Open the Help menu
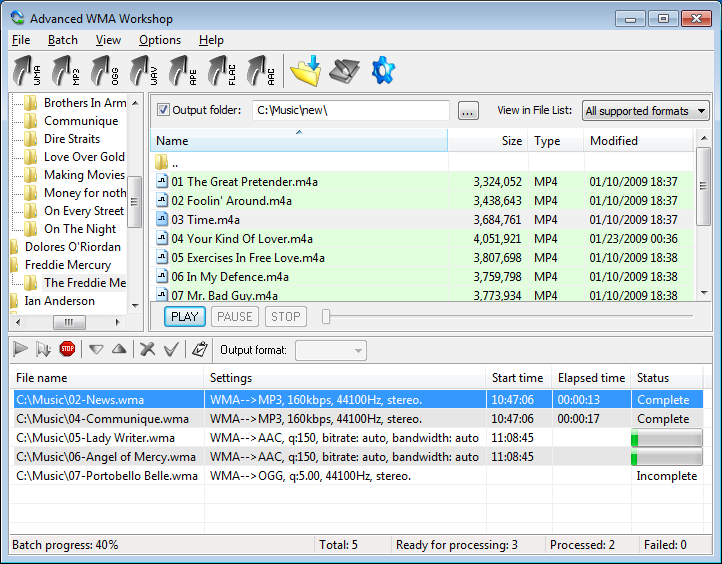Image resolution: width=722 pixels, height=564 pixels. point(211,40)
